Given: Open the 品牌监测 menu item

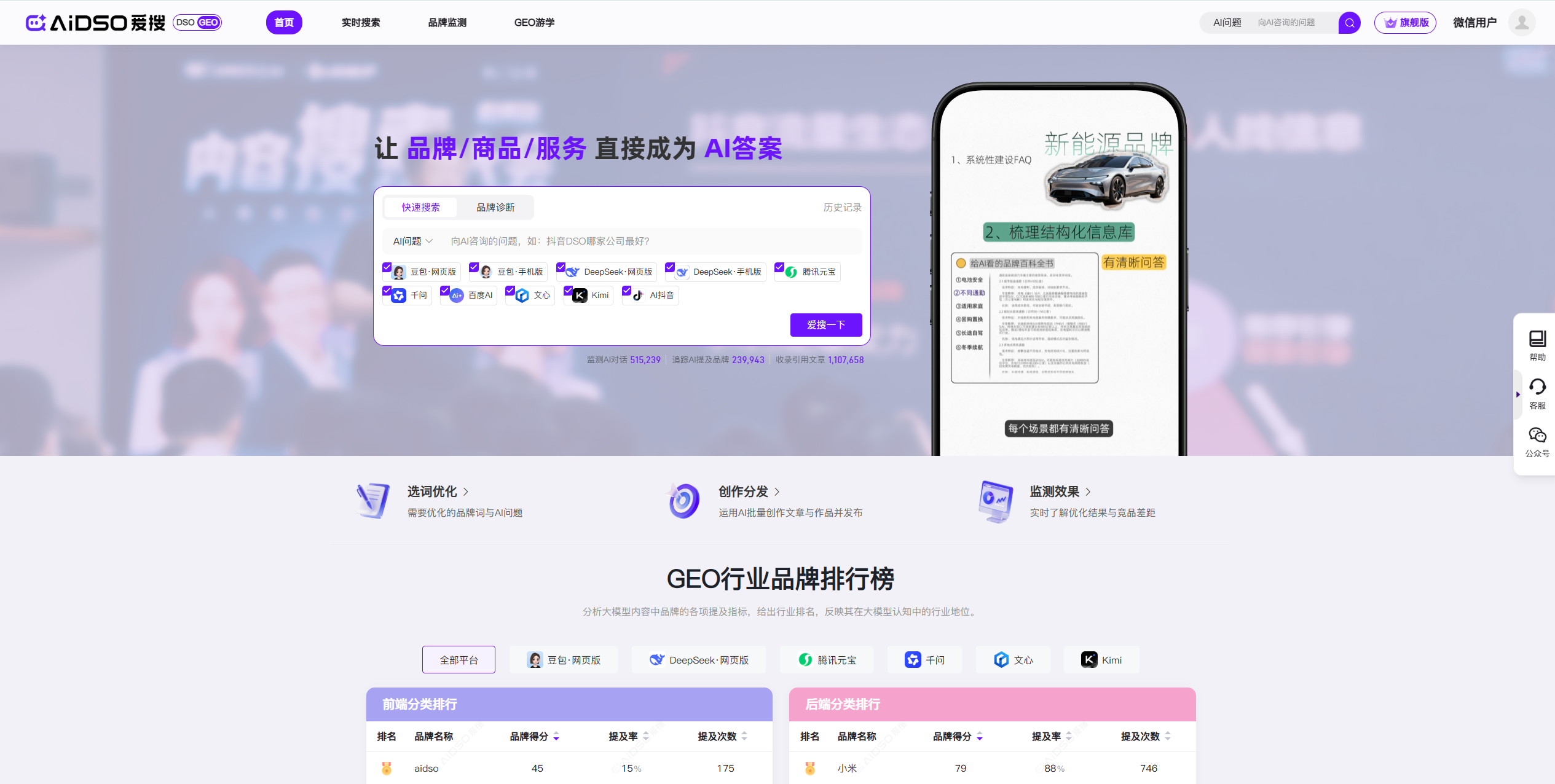Looking at the screenshot, I should tap(447, 23).
